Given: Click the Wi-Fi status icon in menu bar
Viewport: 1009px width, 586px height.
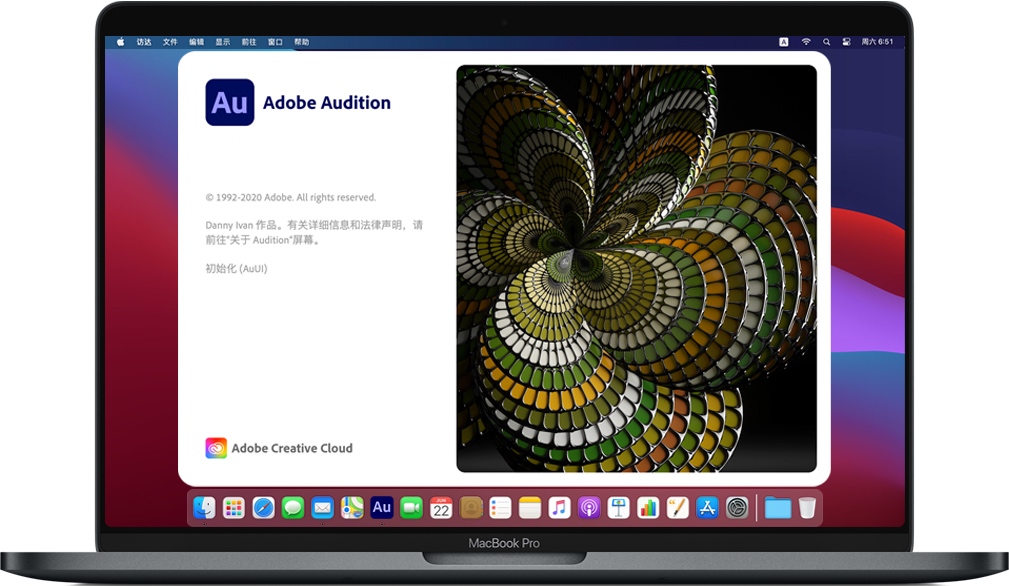Looking at the screenshot, I should pyautogui.click(x=805, y=42).
